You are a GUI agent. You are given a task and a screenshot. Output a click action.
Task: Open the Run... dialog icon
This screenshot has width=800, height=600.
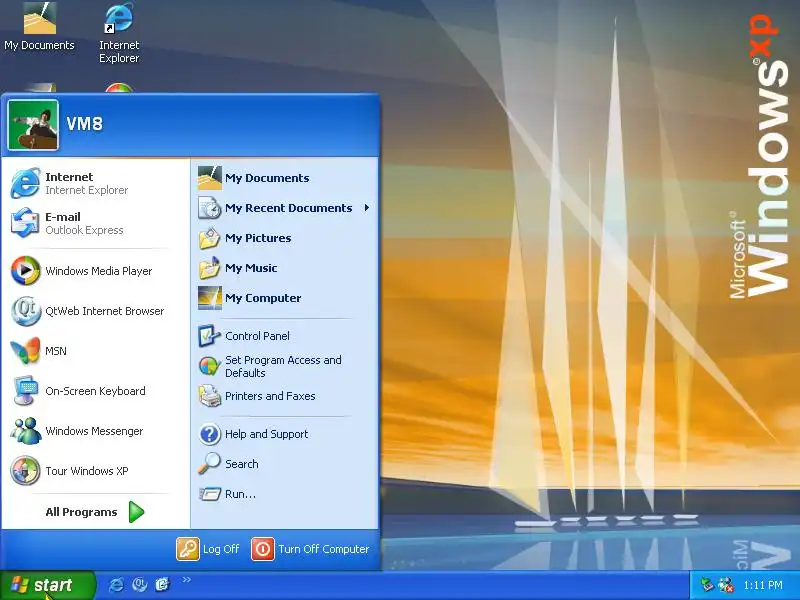(210, 494)
